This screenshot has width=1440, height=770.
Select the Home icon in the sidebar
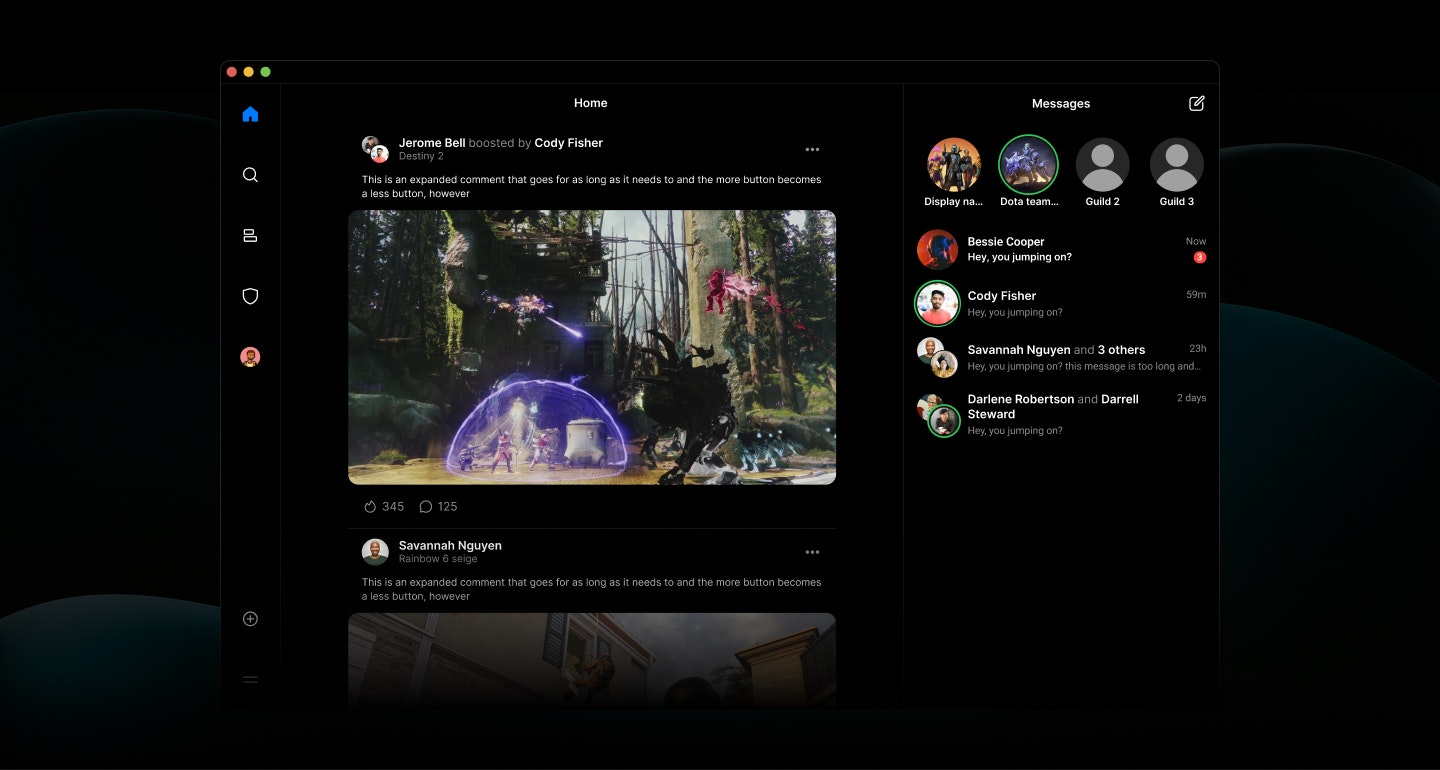[250, 113]
